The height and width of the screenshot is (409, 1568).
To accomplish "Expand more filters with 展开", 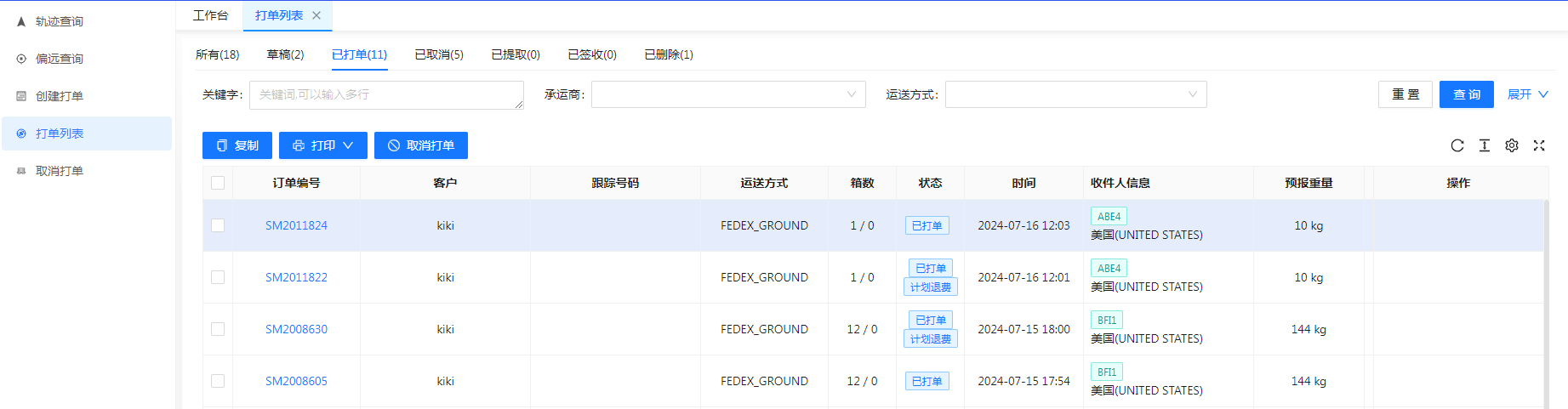I will [1528, 94].
